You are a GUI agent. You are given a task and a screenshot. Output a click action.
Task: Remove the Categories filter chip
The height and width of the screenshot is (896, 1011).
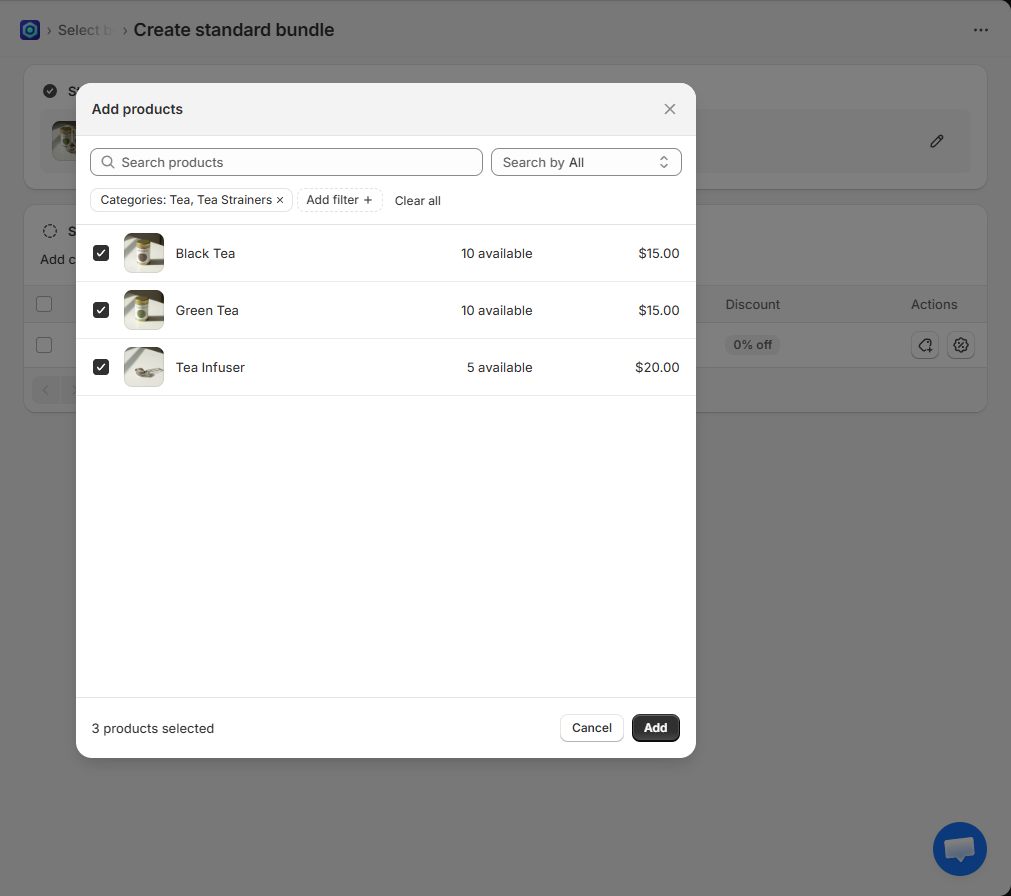280,200
